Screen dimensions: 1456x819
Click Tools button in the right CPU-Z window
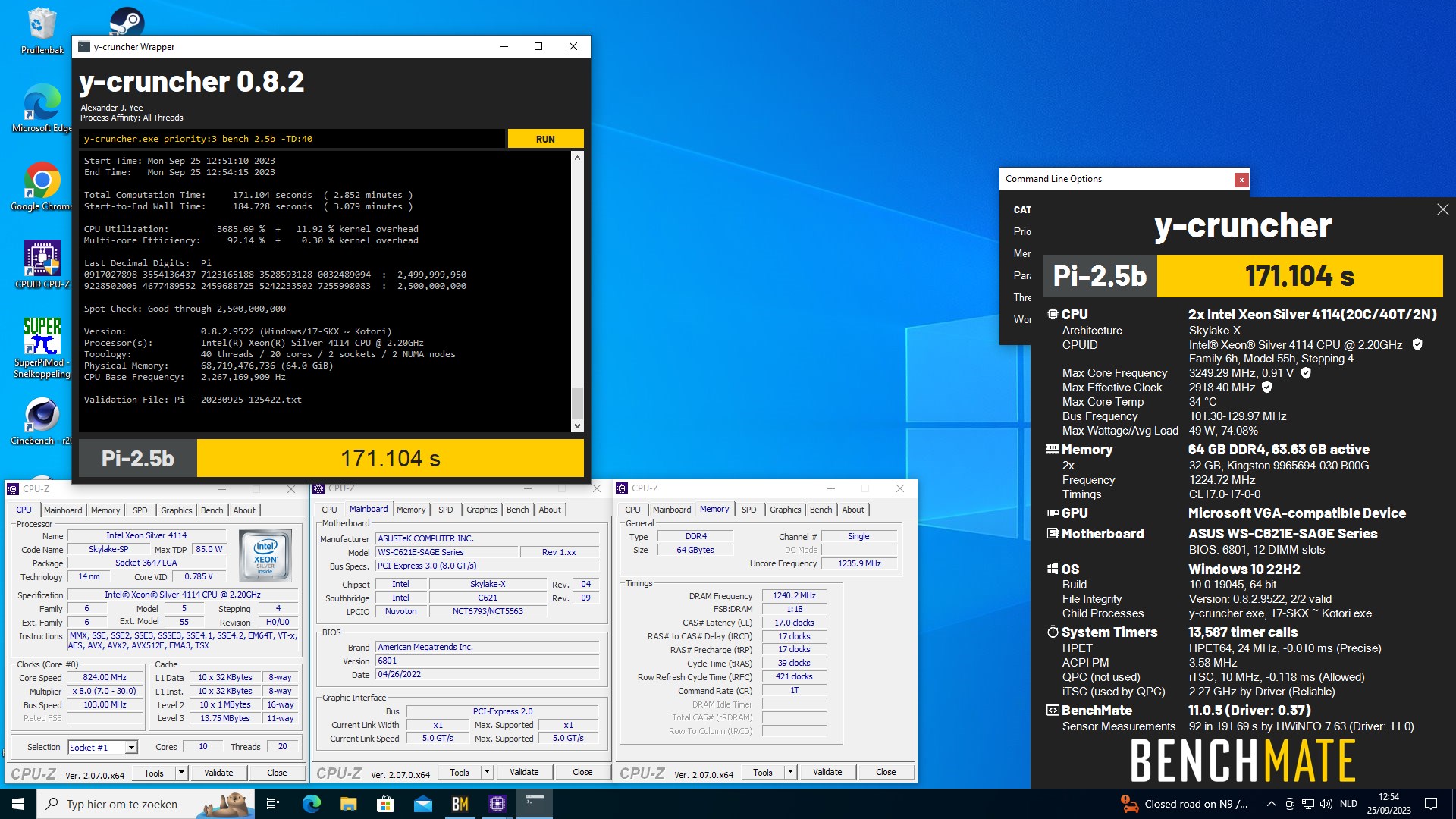(x=763, y=772)
